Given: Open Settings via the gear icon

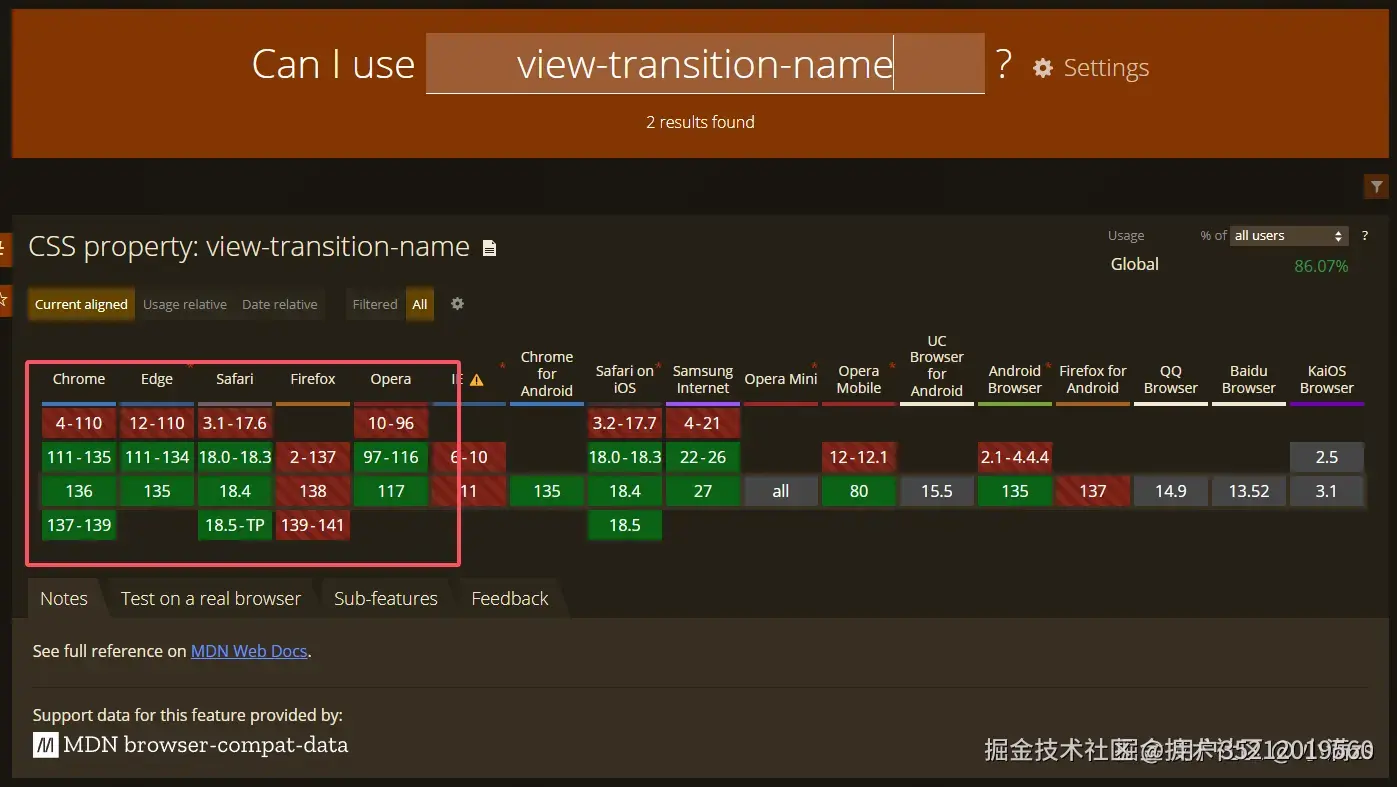Looking at the screenshot, I should pos(1043,68).
